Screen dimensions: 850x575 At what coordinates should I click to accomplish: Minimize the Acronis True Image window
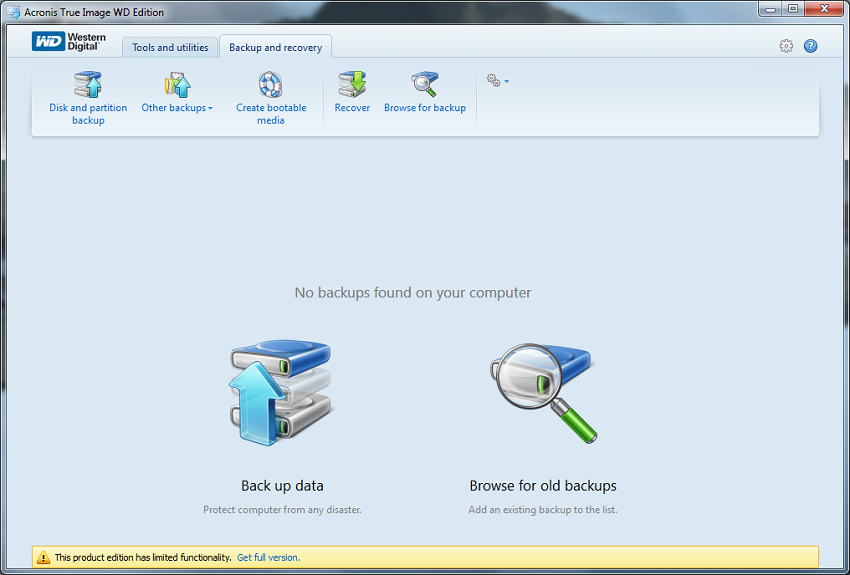[x=771, y=9]
